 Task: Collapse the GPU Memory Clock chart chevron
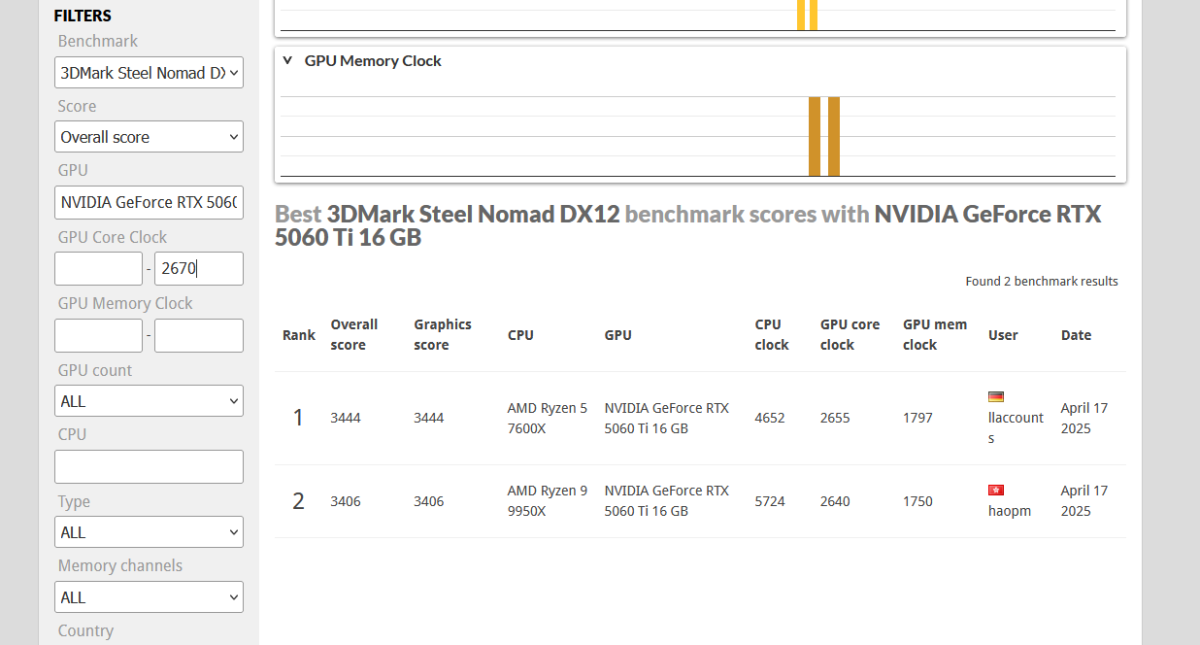tap(287, 61)
